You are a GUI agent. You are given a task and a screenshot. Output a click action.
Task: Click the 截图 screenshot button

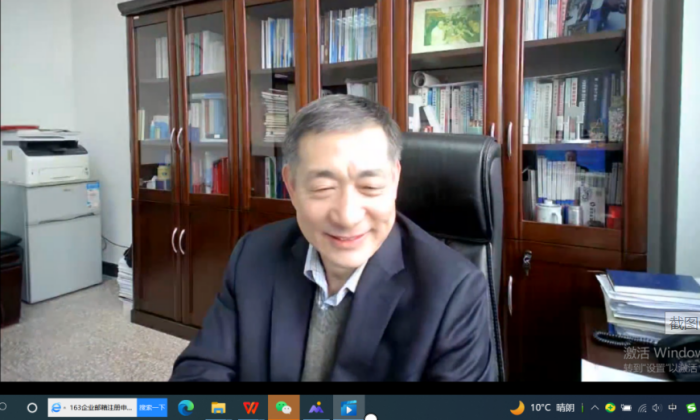pyautogui.click(x=683, y=322)
